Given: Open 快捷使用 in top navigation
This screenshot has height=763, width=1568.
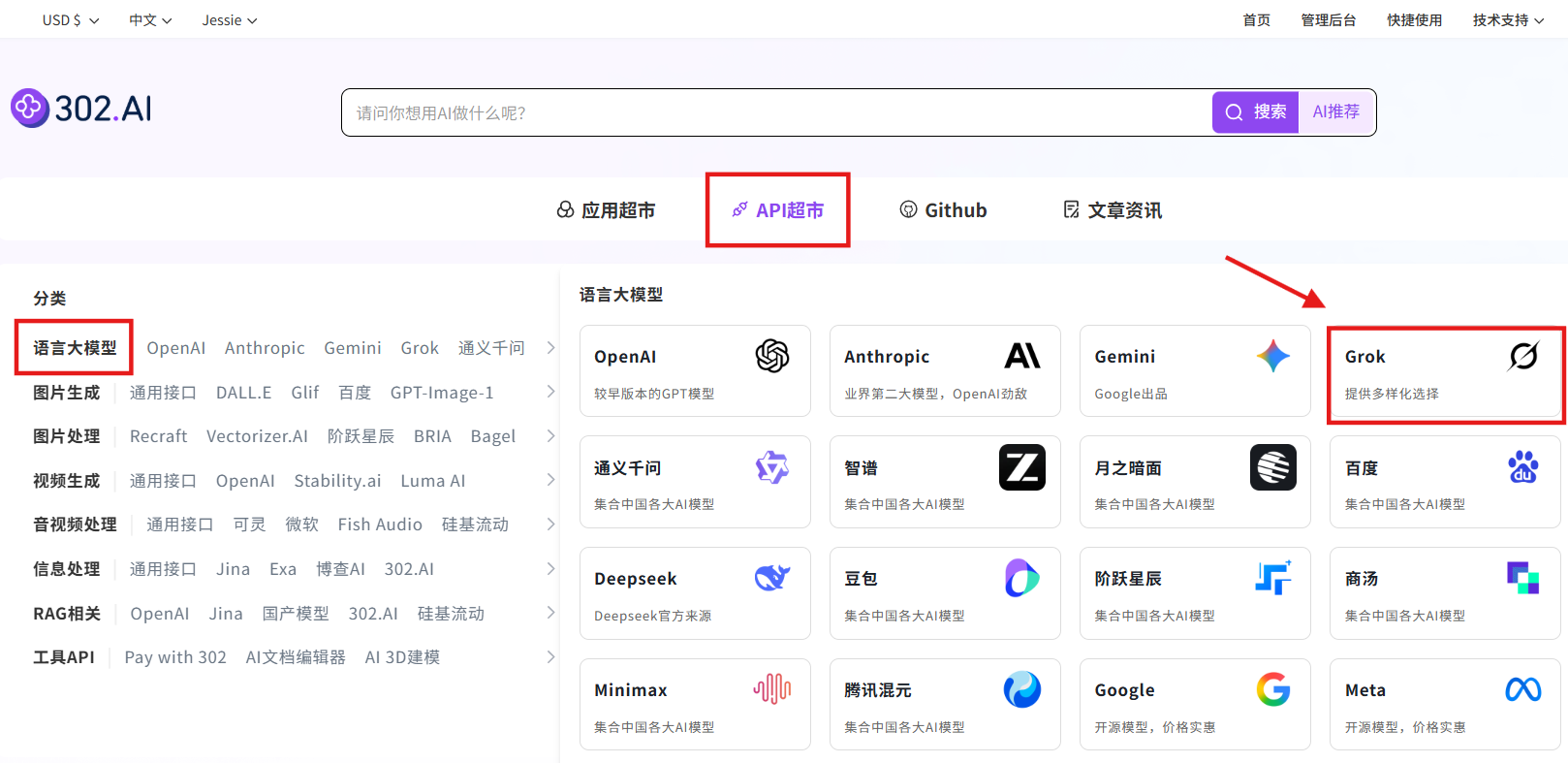Looking at the screenshot, I should [1414, 20].
